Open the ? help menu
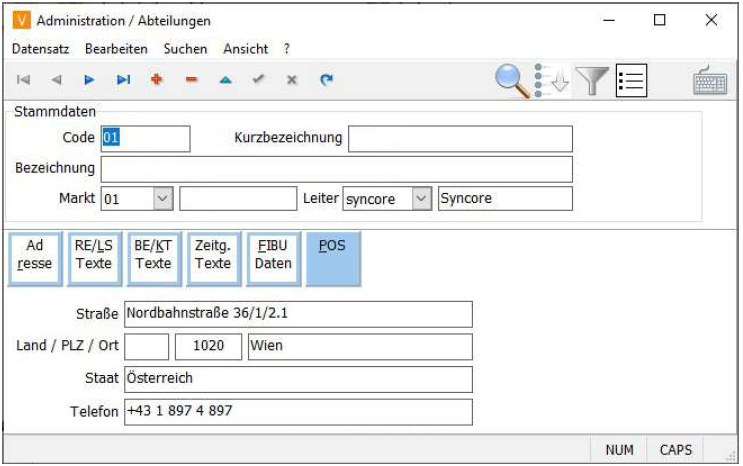 (287, 49)
